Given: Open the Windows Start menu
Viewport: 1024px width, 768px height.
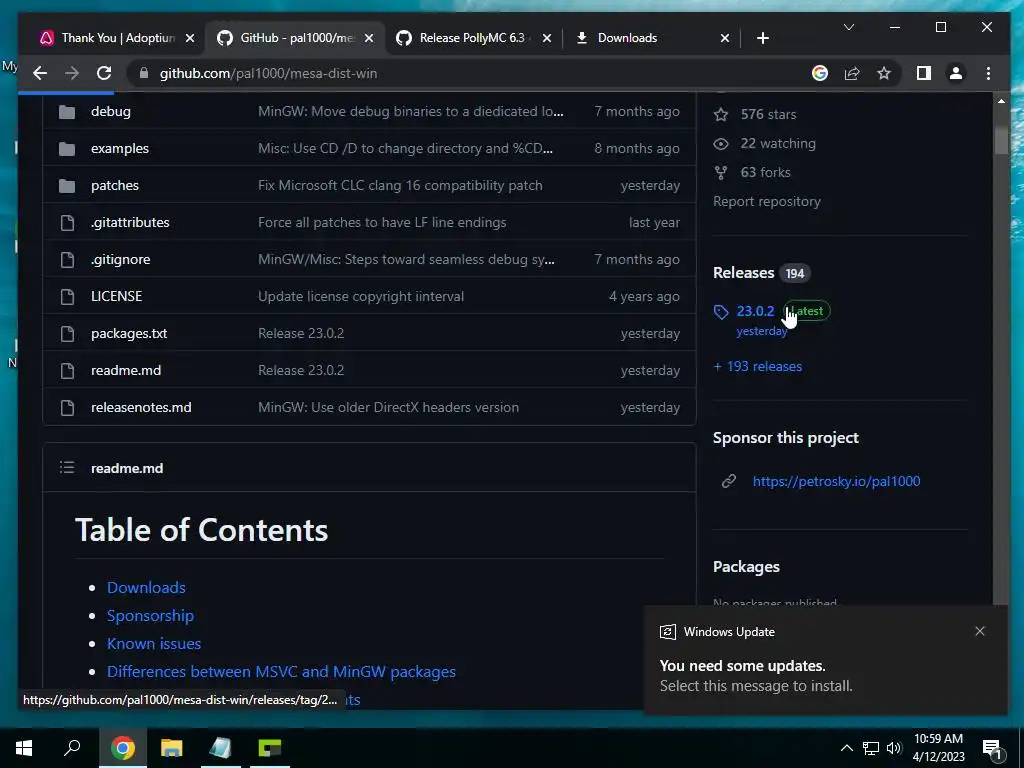Looking at the screenshot, I should click(24, 748).
